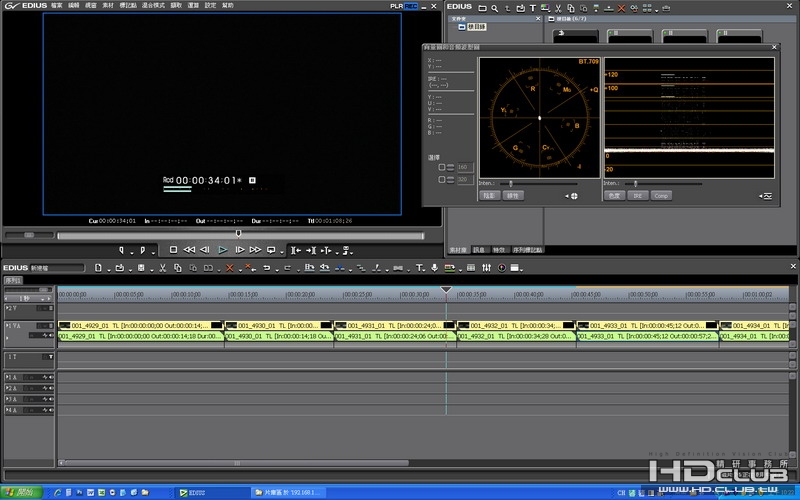Click the Rewind button in the player
This screenshot has width=800, height=500.
tap(189, 250)
